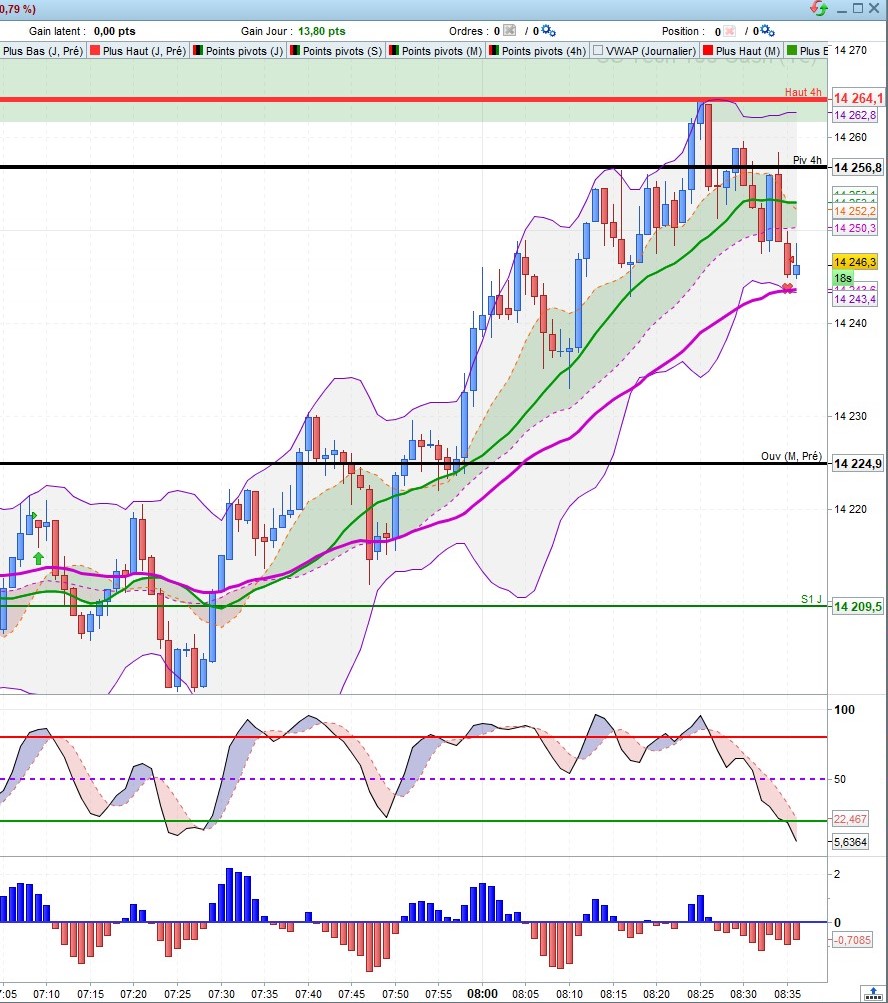Toggle the VWAP (Journalier) checkbox
This screenshot has width=888, height=1003.
click(598, 51)
